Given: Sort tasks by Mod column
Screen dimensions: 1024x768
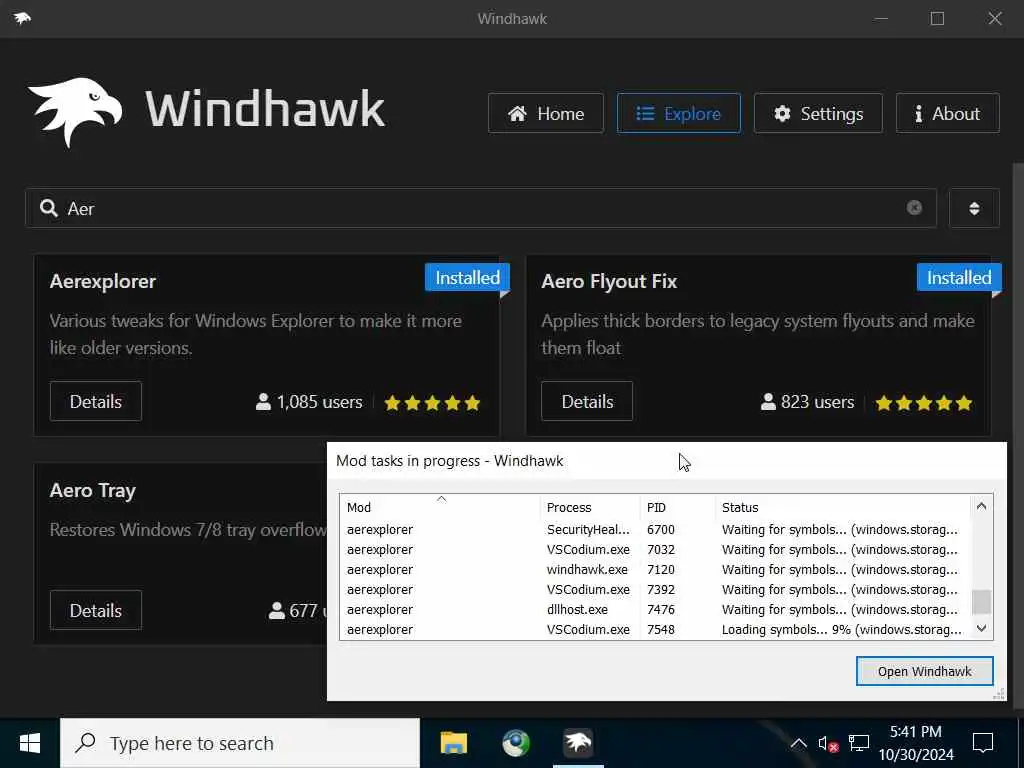Looking at the screenshot, I should tap(440, 507).
